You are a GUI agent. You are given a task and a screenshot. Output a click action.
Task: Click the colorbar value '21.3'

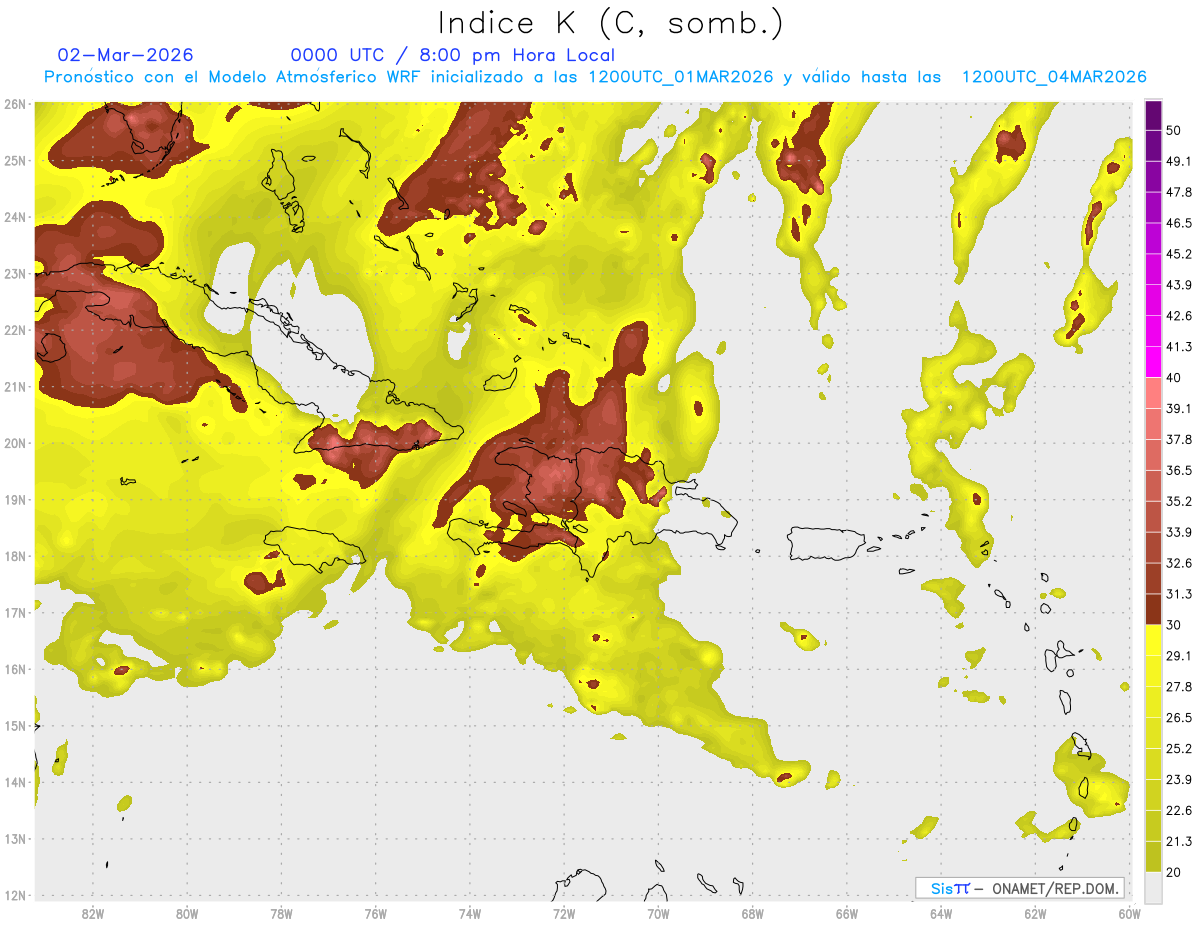[1179, 841]
